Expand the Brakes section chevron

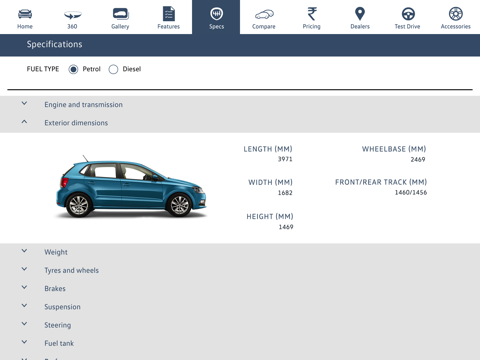[24, 287]
